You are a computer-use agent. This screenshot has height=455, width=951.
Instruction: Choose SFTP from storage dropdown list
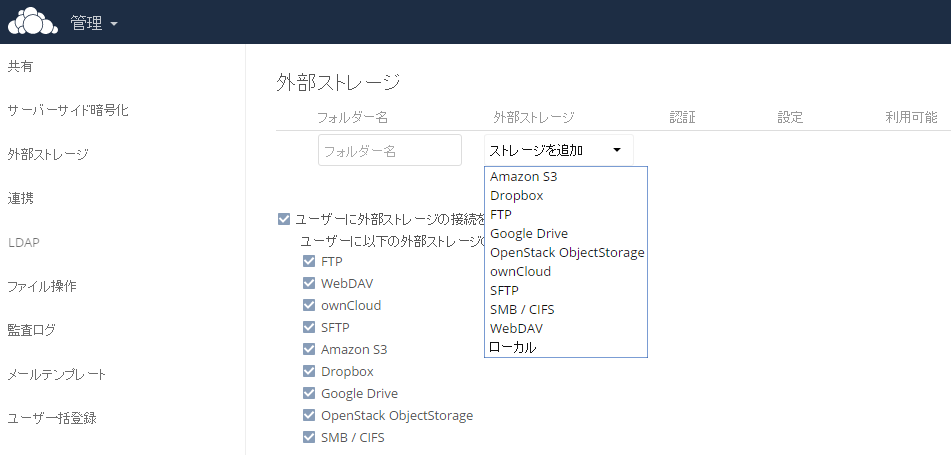[x=566, y=291]
